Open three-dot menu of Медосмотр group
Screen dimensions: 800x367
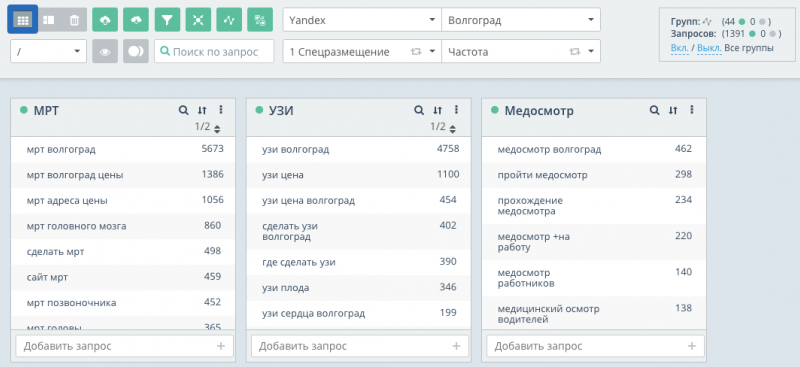click(692, 110)
